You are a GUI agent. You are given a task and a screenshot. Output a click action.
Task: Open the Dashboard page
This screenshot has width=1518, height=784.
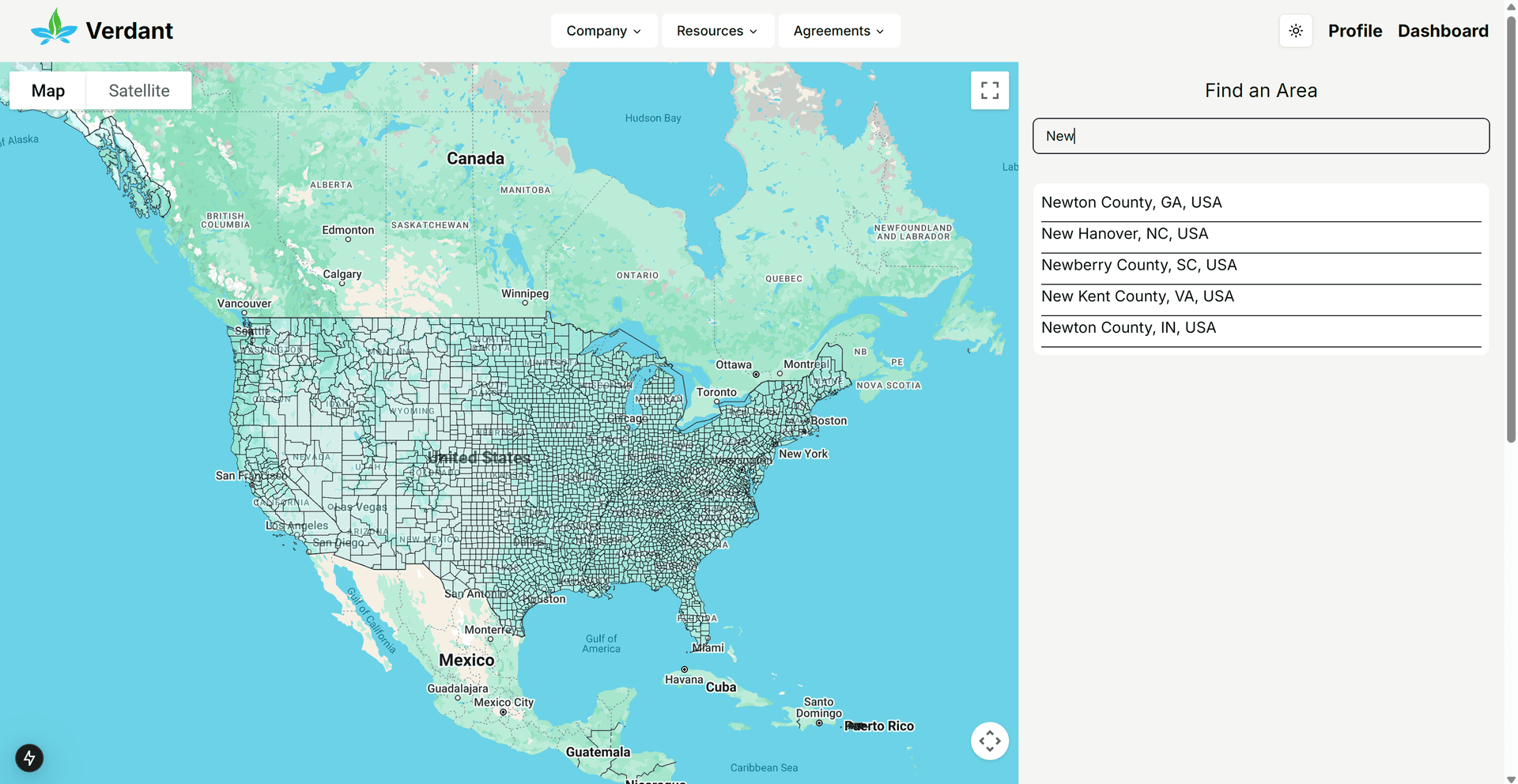point(1442,31)
